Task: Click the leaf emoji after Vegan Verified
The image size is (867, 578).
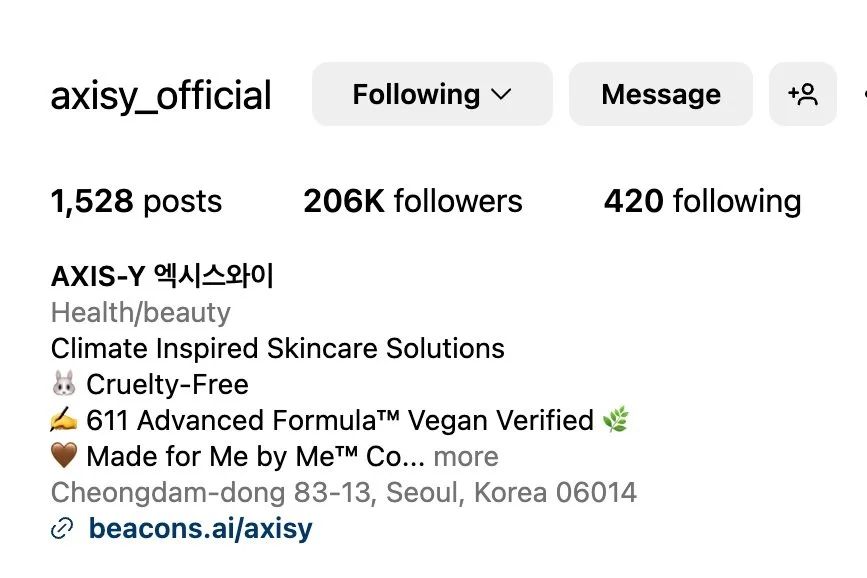Action: click(616, 419)
